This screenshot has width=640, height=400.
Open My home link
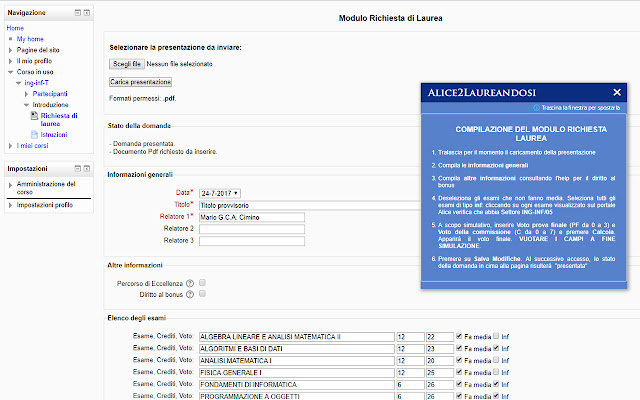(x=30, y=39)
